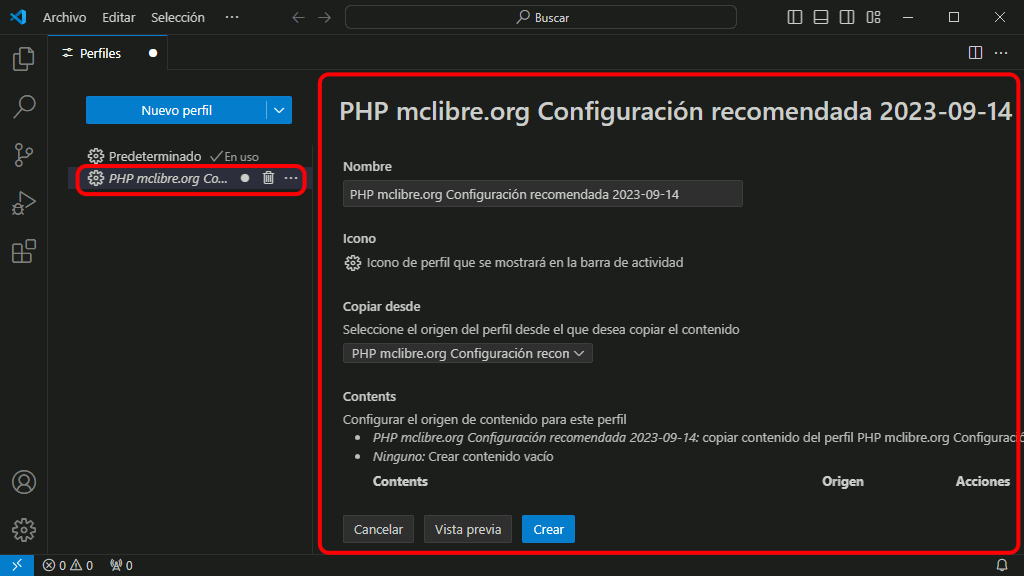Go forward with the right arrow
This screenshot has width=1024, height=576.
pos(325,18)
